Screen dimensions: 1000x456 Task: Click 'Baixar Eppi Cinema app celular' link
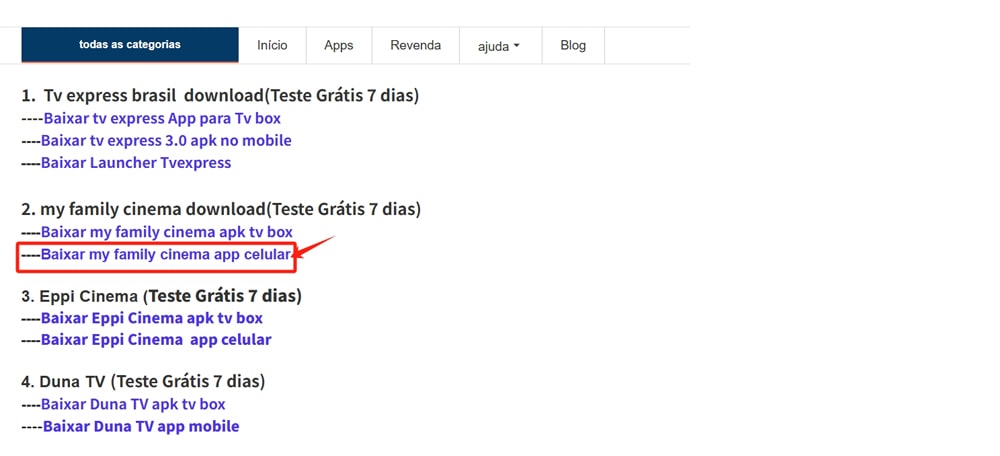point(155,340)
